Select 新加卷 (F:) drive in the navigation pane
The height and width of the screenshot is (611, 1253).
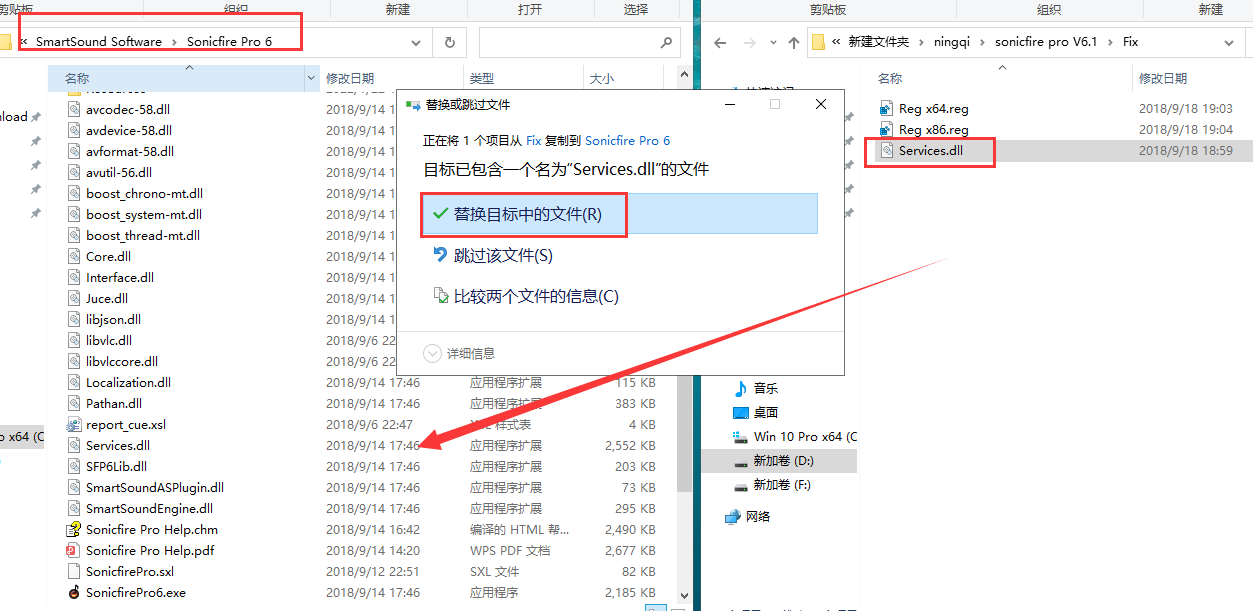(782, 484)
